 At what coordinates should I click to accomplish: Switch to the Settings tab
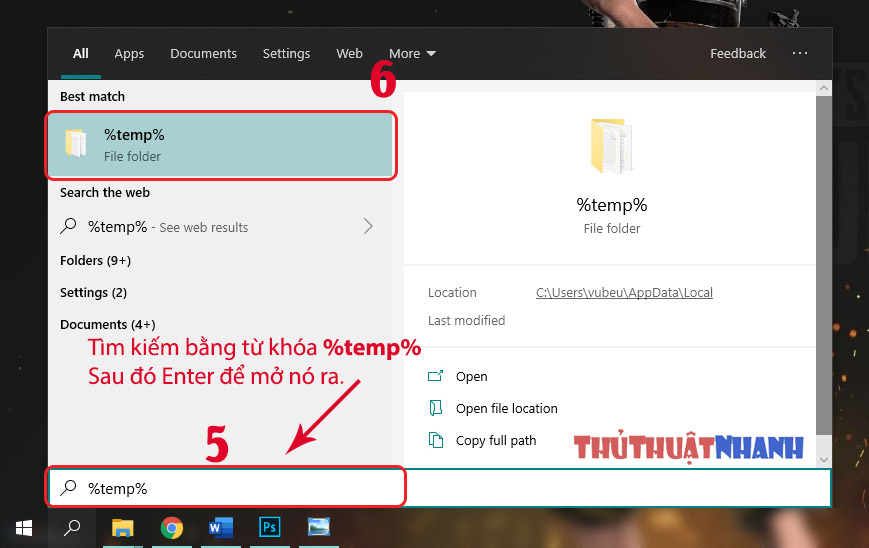coord(286,54)
